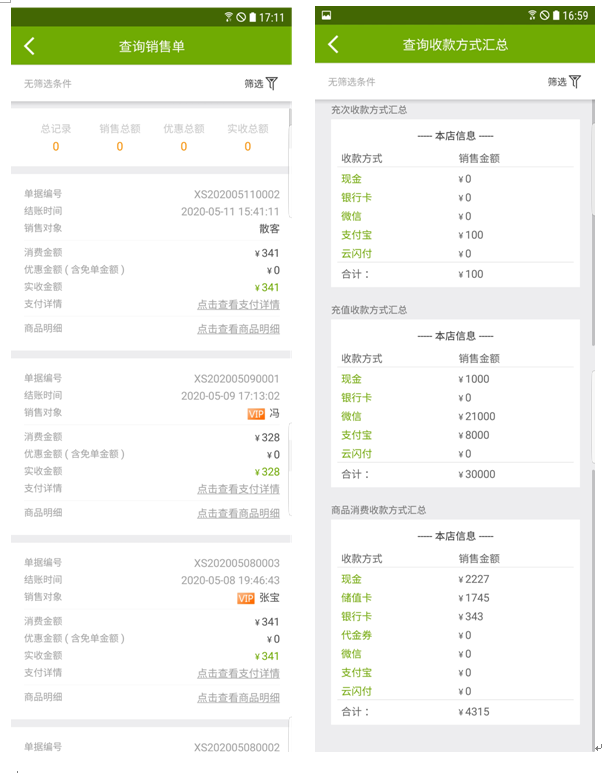Tap 商品消费收款方式汇总 section header
611x773 pixels.
coord(379,510)
